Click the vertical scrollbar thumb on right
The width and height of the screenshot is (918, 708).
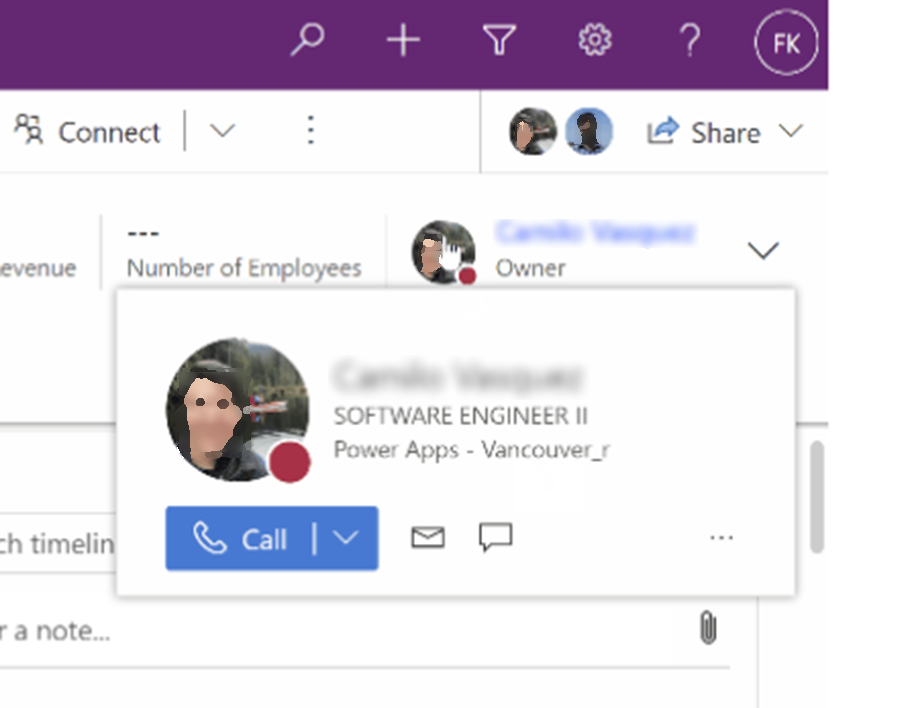(x=817, y=497)
